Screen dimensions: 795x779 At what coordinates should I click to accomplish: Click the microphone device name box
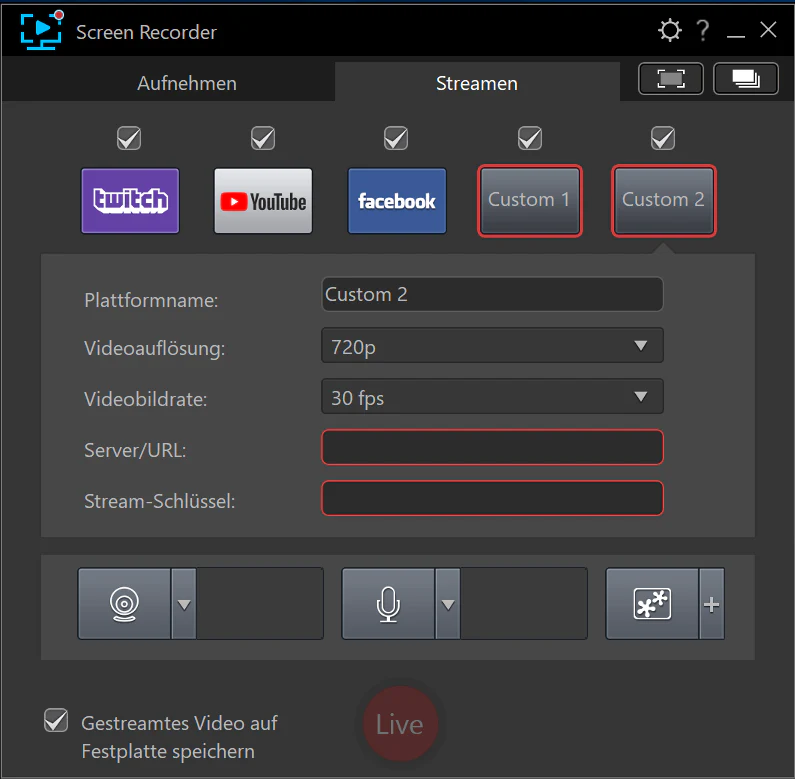[x=524, y=604]
